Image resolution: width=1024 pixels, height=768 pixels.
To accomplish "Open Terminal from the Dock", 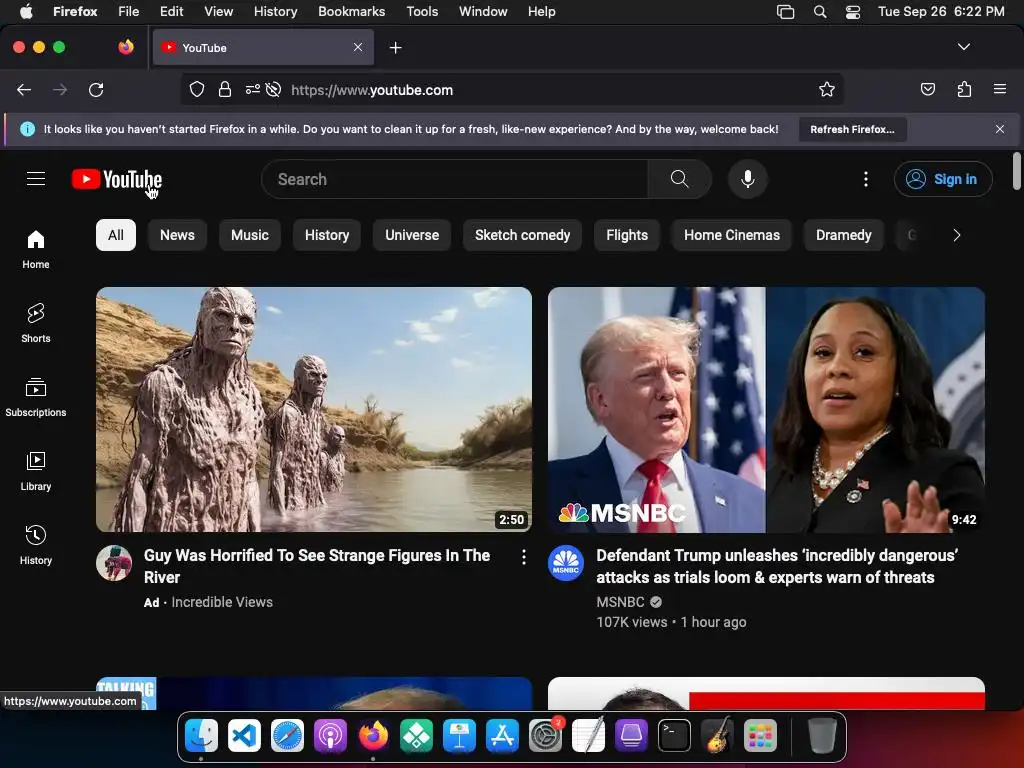I will click(x=674, y=736).
